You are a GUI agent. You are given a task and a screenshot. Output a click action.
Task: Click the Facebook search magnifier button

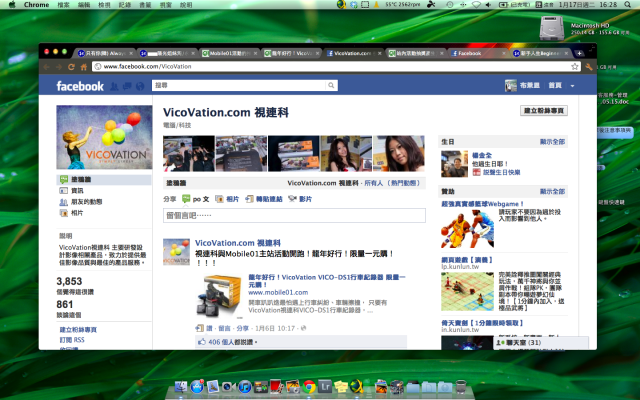331,85
